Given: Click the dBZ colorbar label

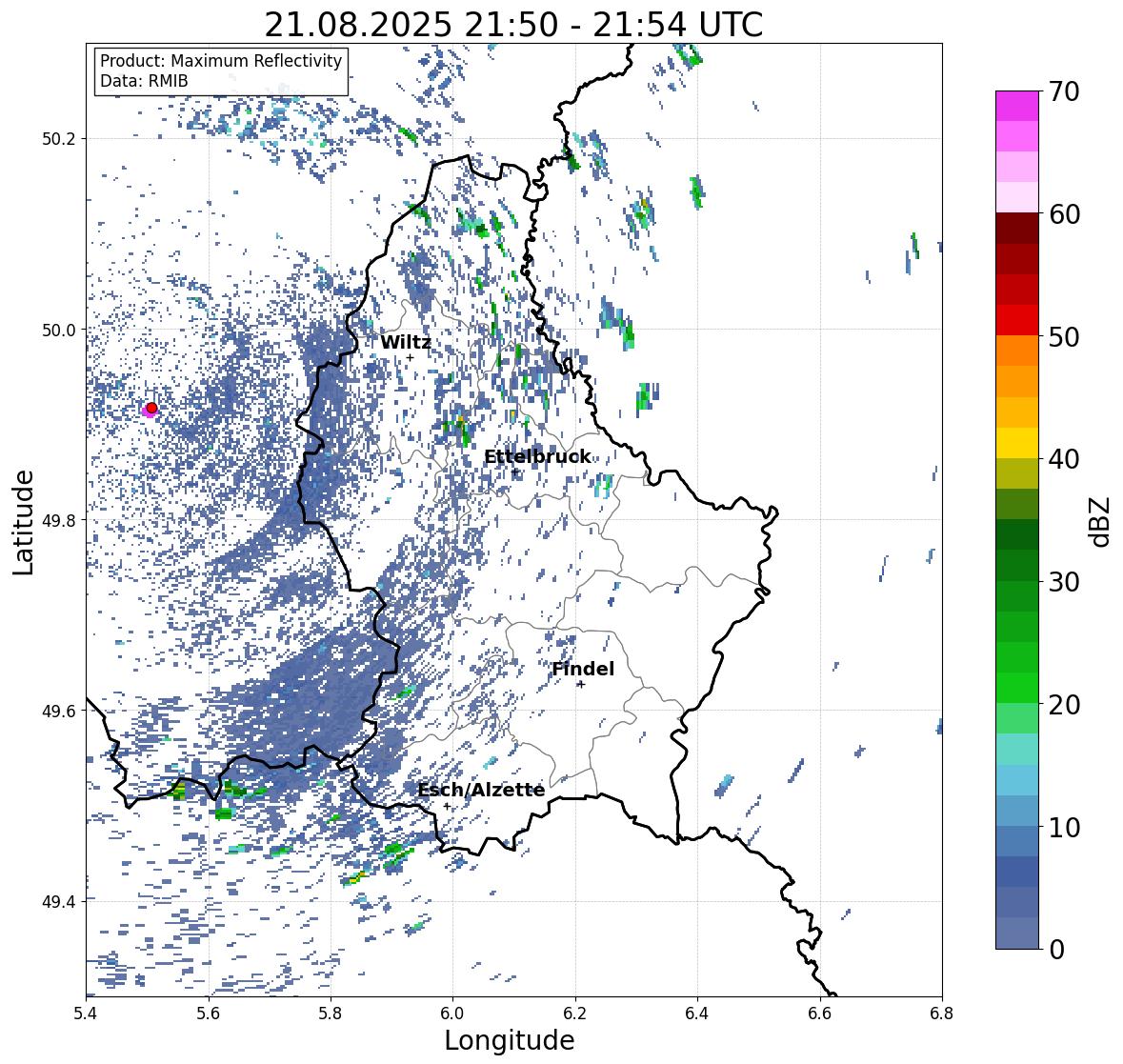Looking at the screenshot, I should (x=1101, y=522).
